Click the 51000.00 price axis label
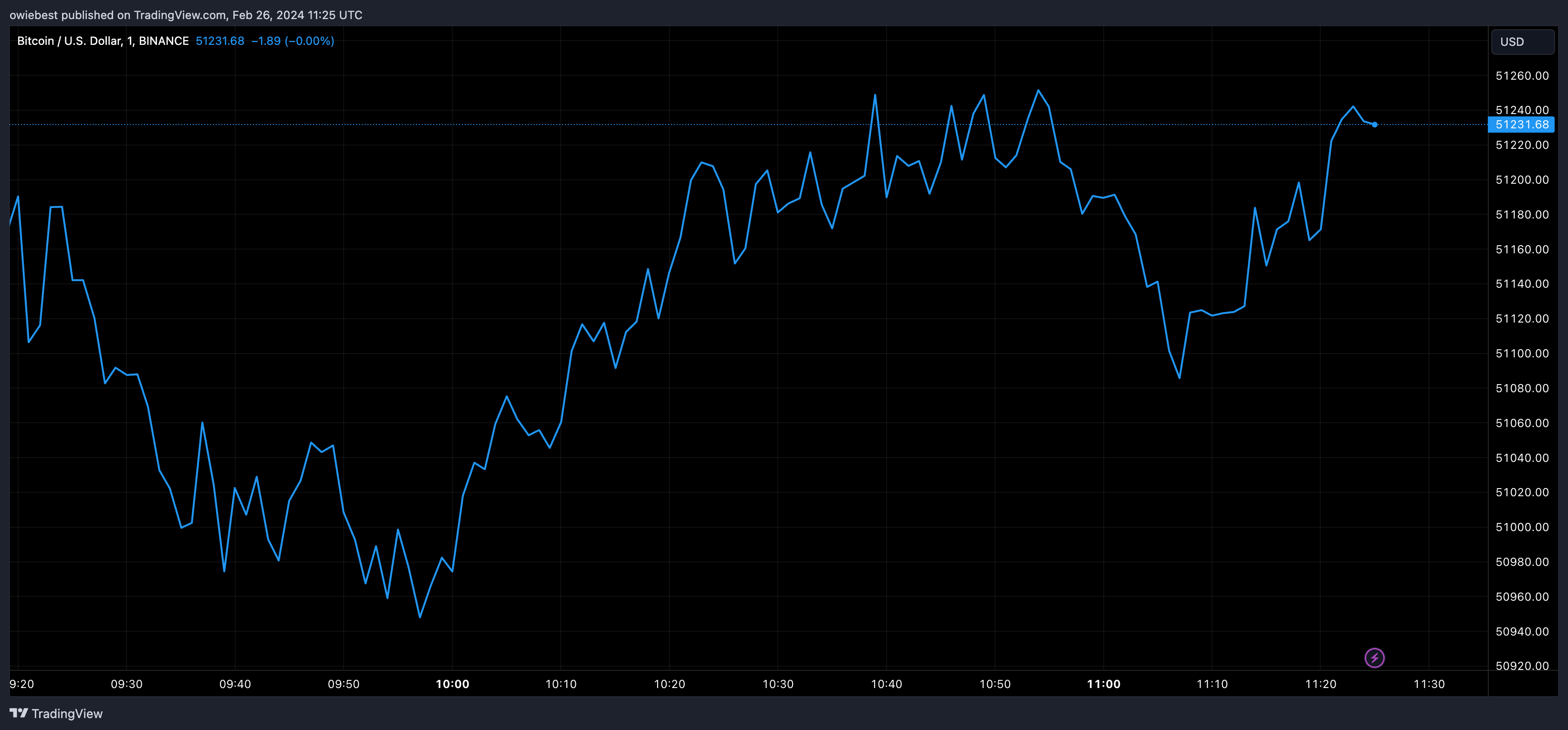 (x=1522, y=527)
